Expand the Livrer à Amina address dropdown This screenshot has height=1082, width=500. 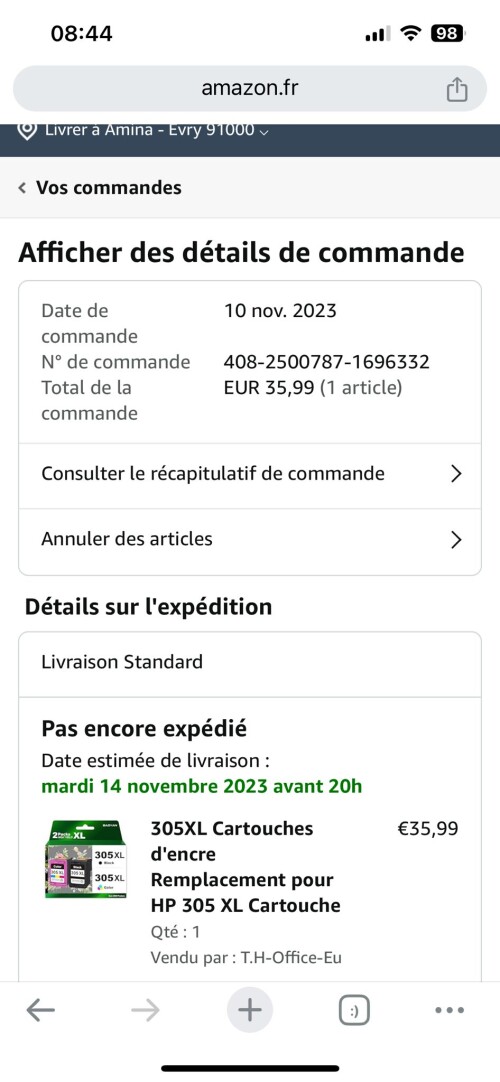[263, 131]
